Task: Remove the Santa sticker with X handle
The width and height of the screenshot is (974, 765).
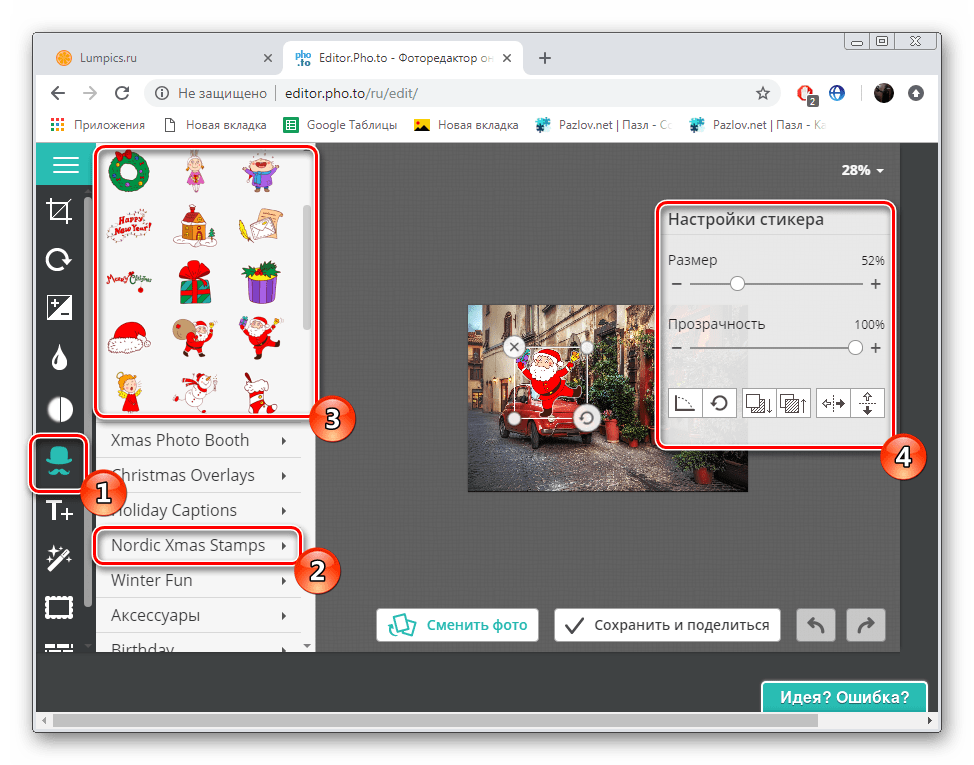Action: (514, 346)
